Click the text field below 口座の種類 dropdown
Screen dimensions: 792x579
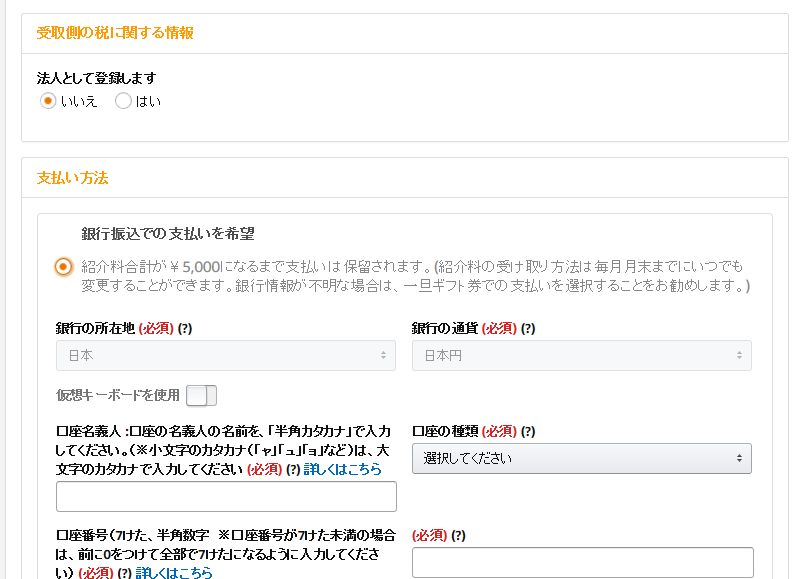(582, 562)
